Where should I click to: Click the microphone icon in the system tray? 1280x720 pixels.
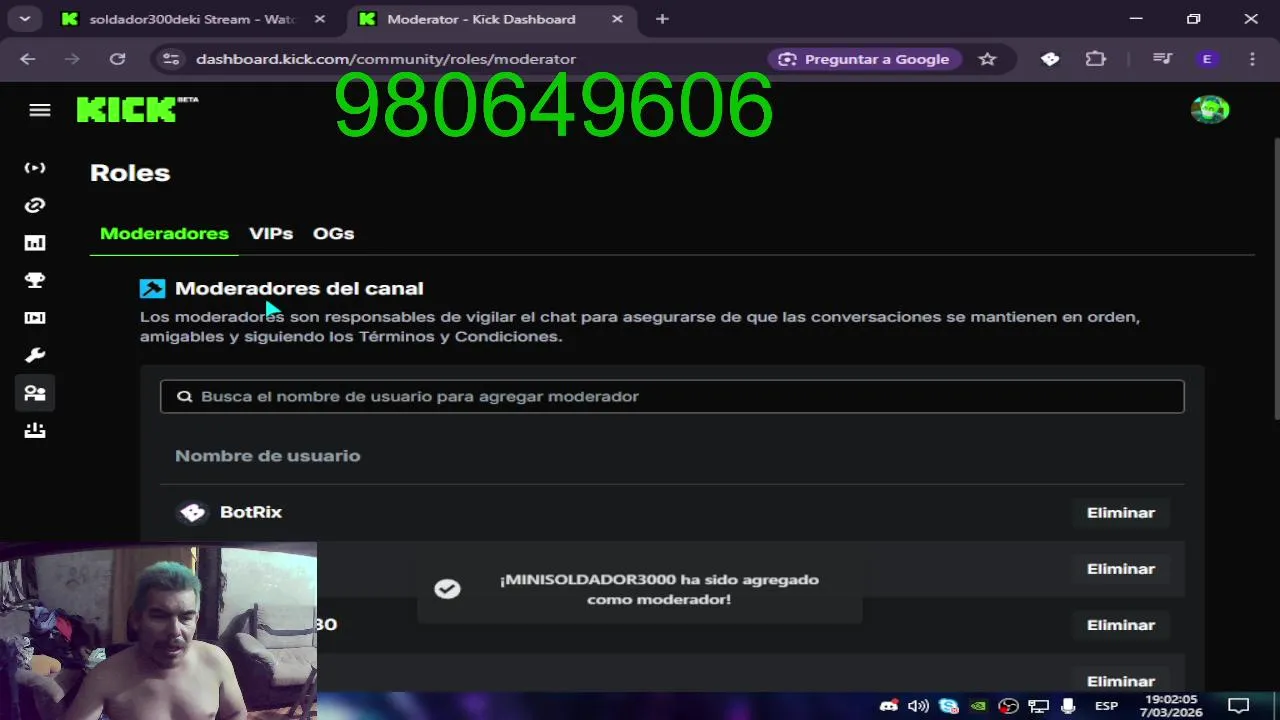pyautogui.click(x=1068, y=706)
